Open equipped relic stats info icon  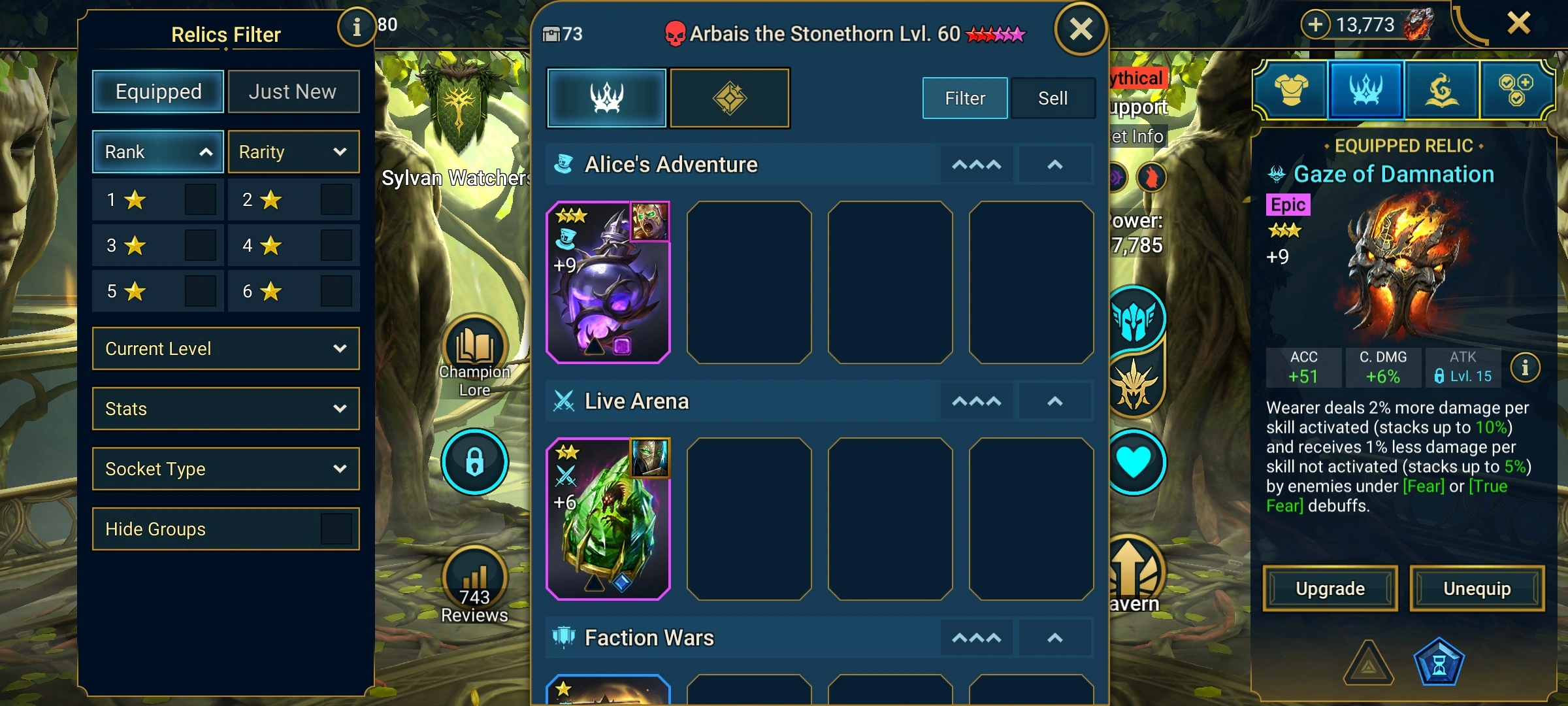(1525, 367)
